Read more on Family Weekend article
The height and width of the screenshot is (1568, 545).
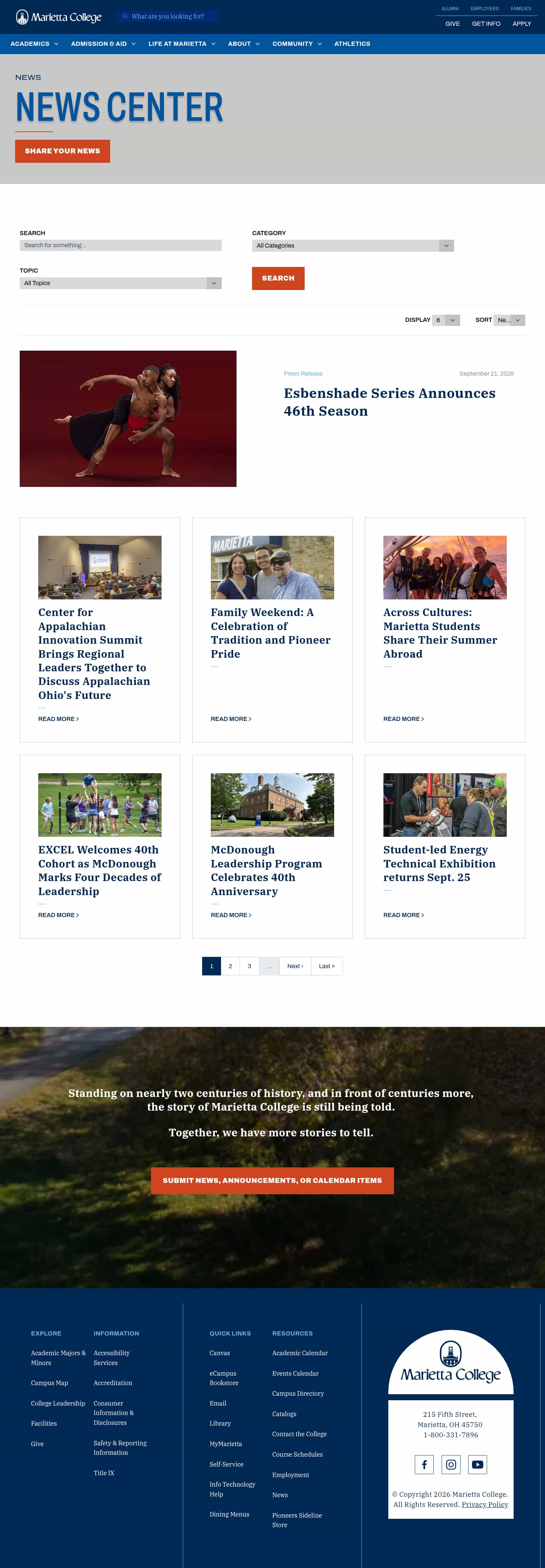(x=231, y=719)
